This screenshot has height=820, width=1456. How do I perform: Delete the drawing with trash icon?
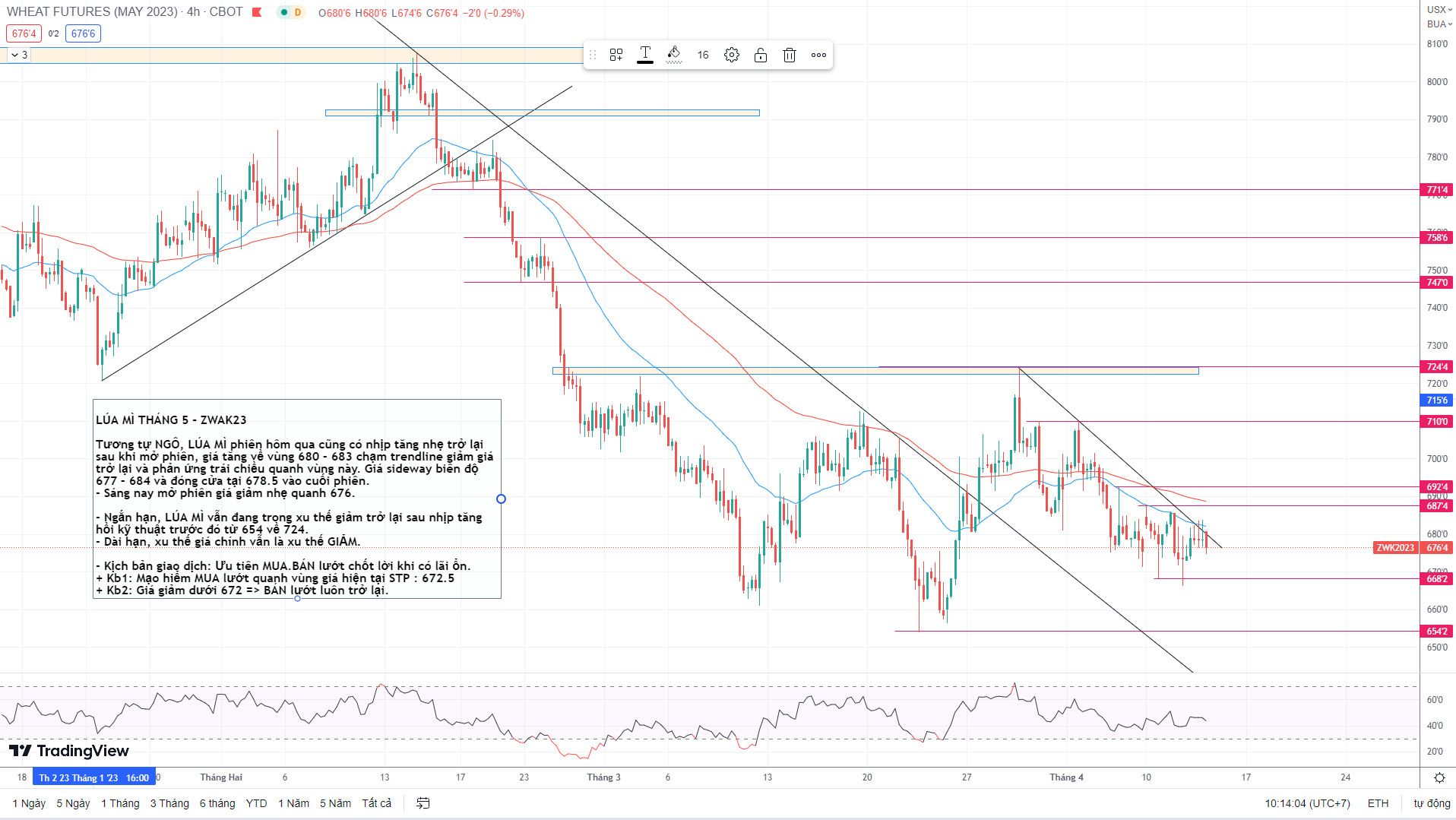click(790, 55)
